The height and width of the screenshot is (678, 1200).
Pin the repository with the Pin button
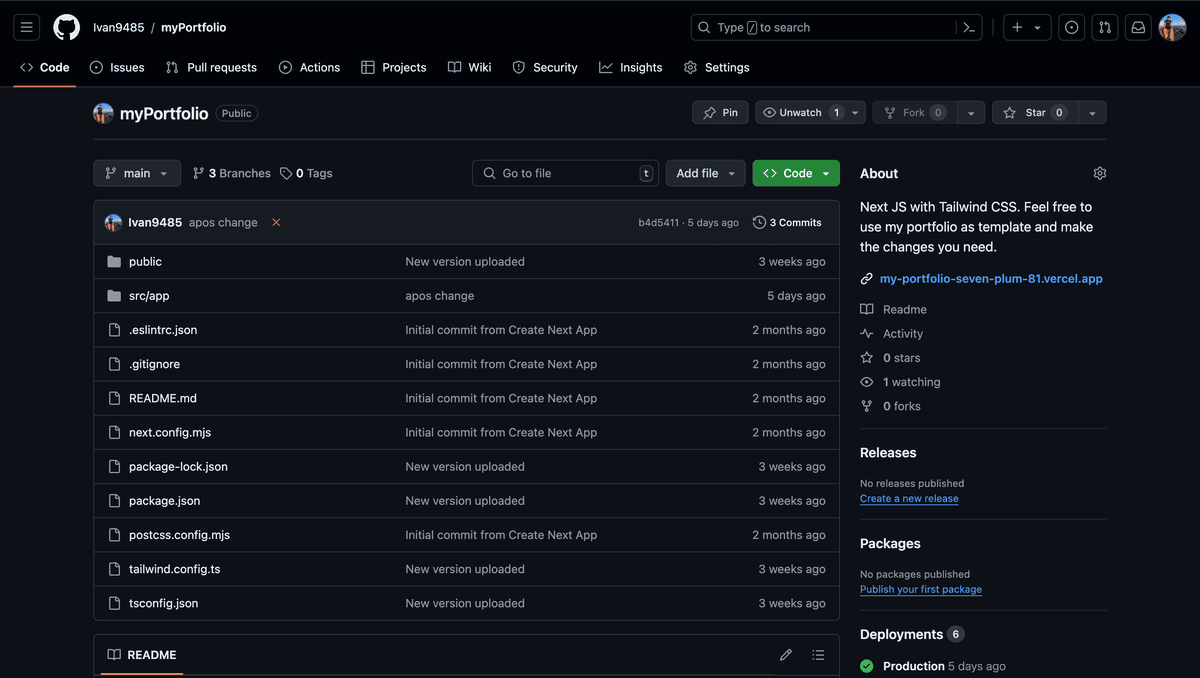720,113
